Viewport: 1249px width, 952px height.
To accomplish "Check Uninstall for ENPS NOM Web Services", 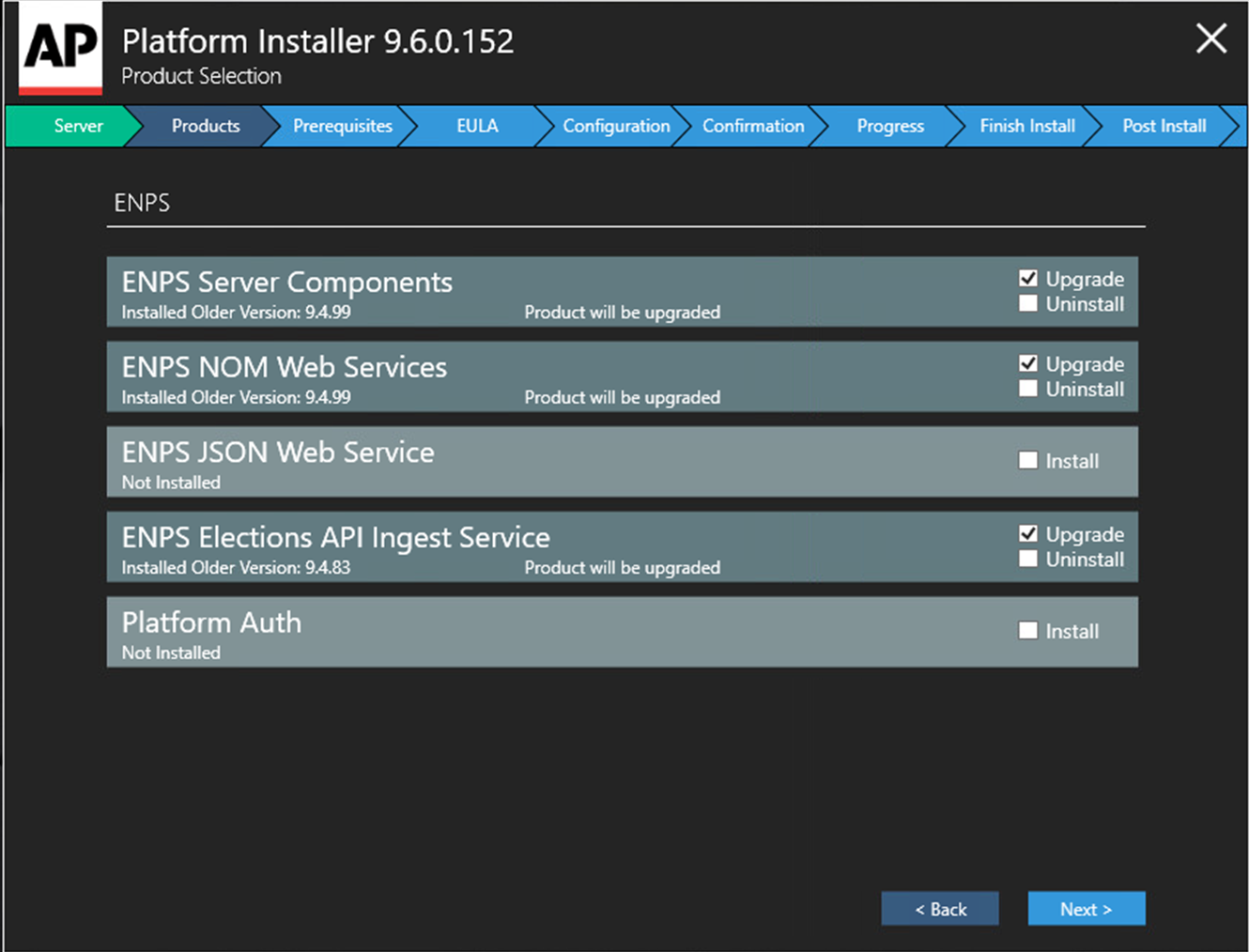I will coord(1028,389).
